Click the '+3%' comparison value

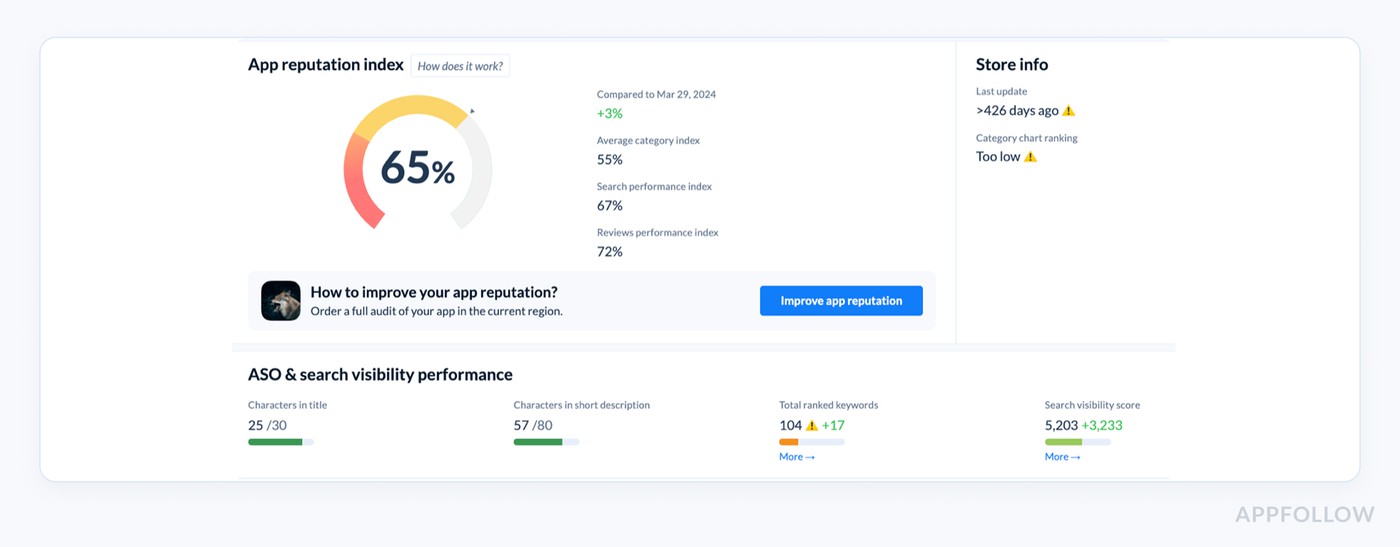coord(610,114)
